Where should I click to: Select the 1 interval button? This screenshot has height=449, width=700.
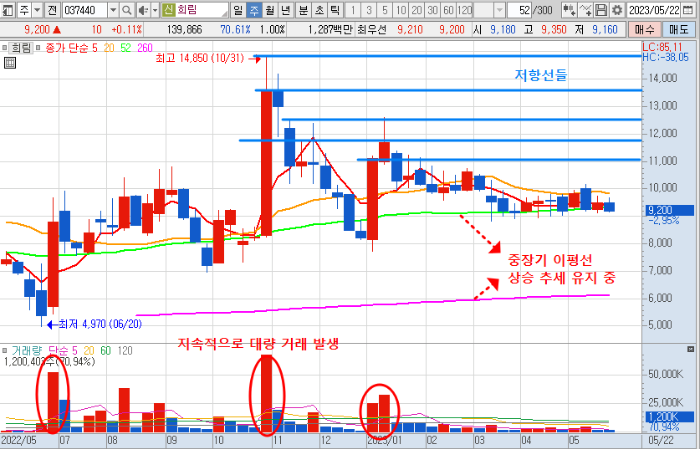pyautogui.click(x=353, y=10)
